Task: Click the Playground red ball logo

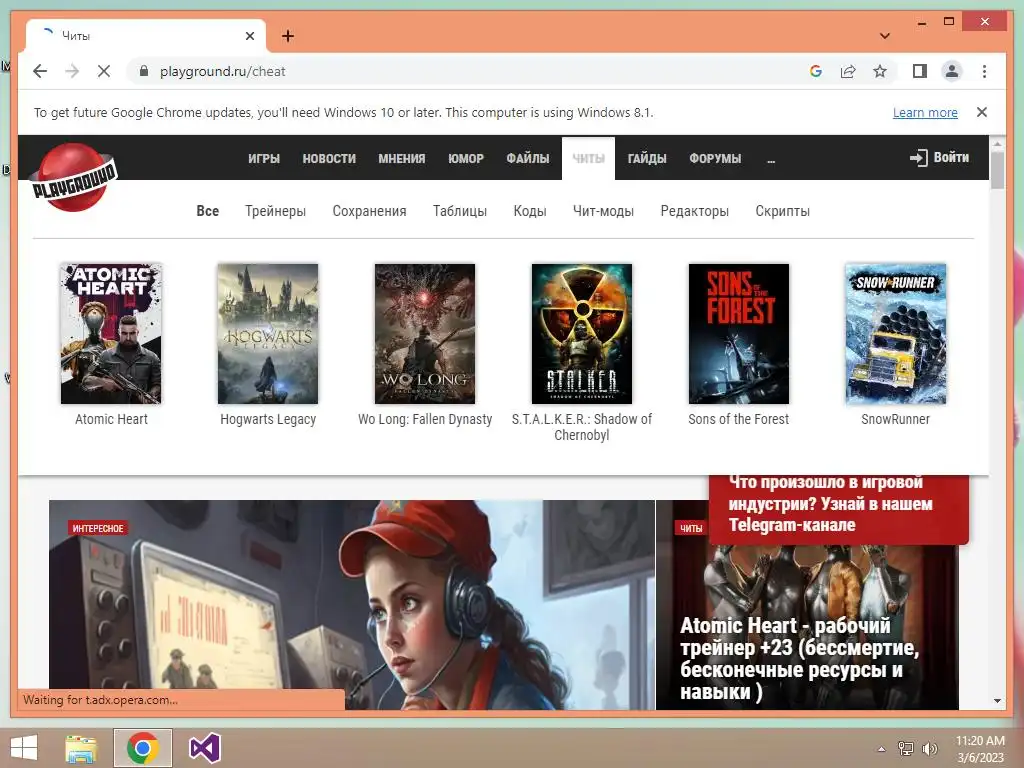Action: pos(74,178)
